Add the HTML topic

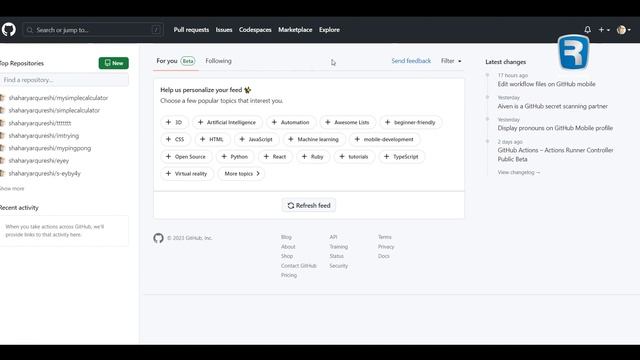(x=212, y=139)
